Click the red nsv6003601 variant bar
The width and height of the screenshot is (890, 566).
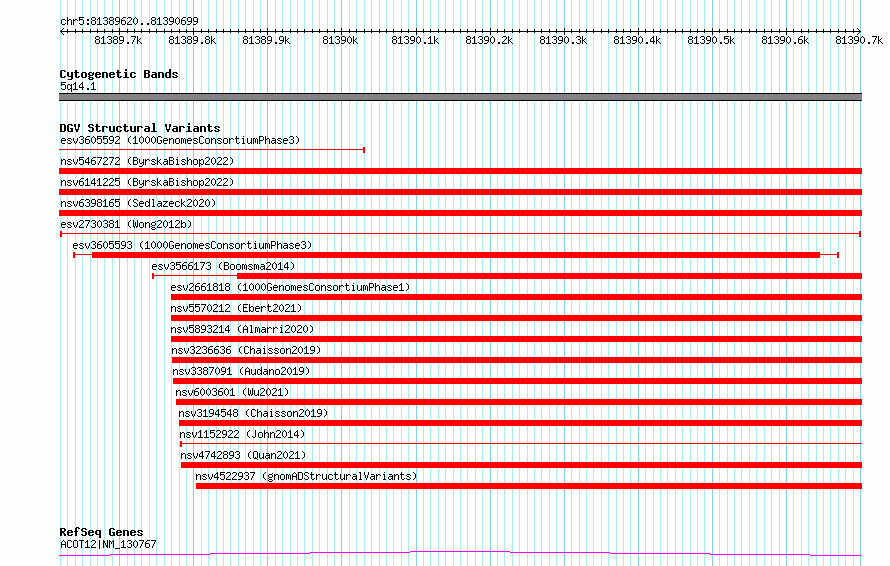pyautogui.click(x=519, y=402)
